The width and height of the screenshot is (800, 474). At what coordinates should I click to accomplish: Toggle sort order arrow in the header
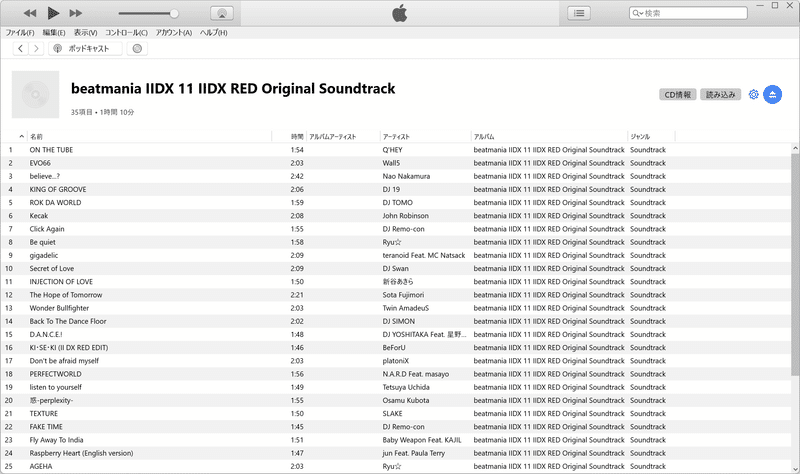(21, 136)
